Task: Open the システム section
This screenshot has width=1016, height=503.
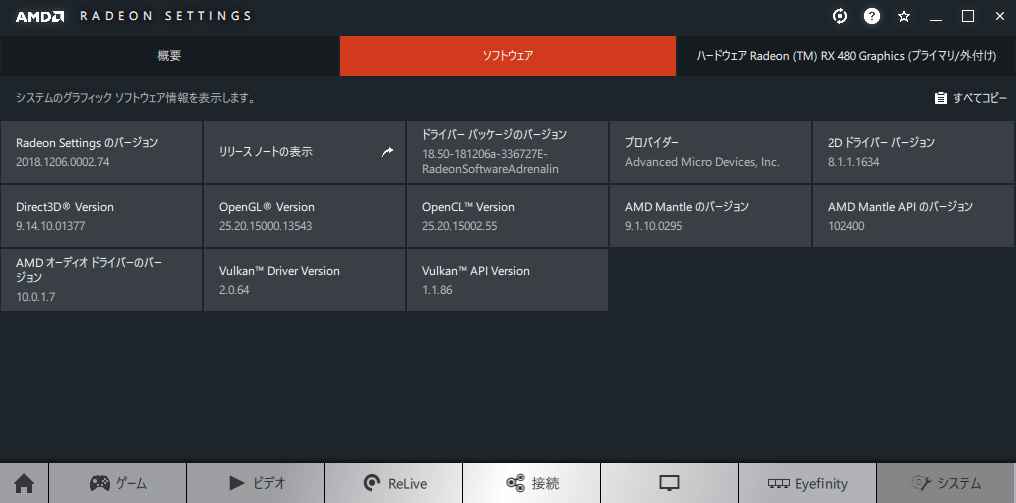Action: 946,483
